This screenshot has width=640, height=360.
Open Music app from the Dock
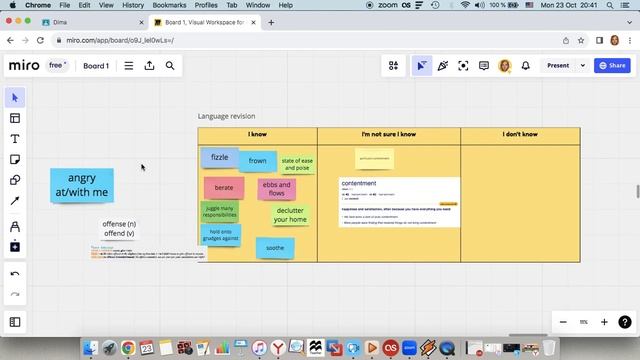coord(259,348)
